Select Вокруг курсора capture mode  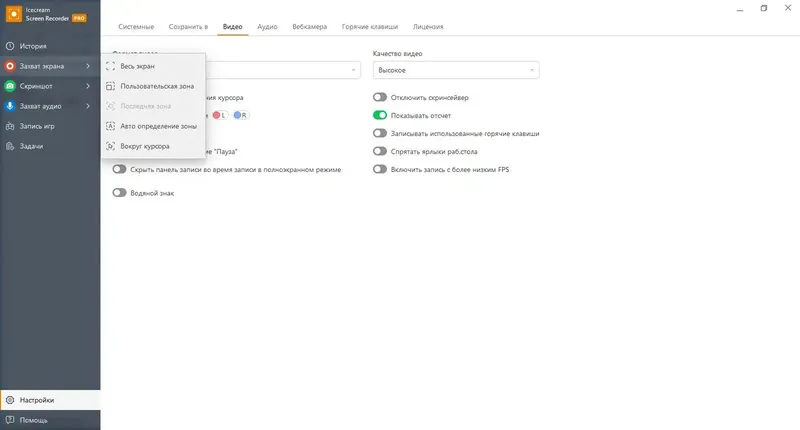[154, 146]
